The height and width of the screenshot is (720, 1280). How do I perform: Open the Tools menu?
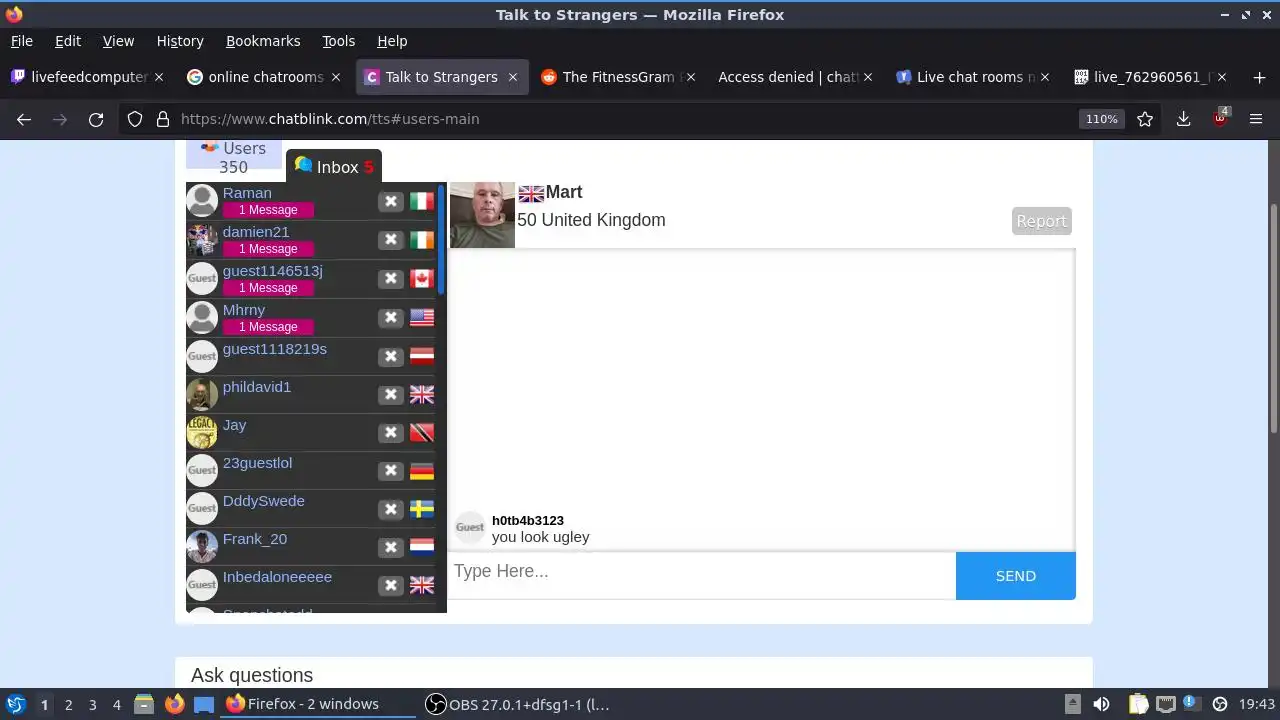[x=338, y=41]
